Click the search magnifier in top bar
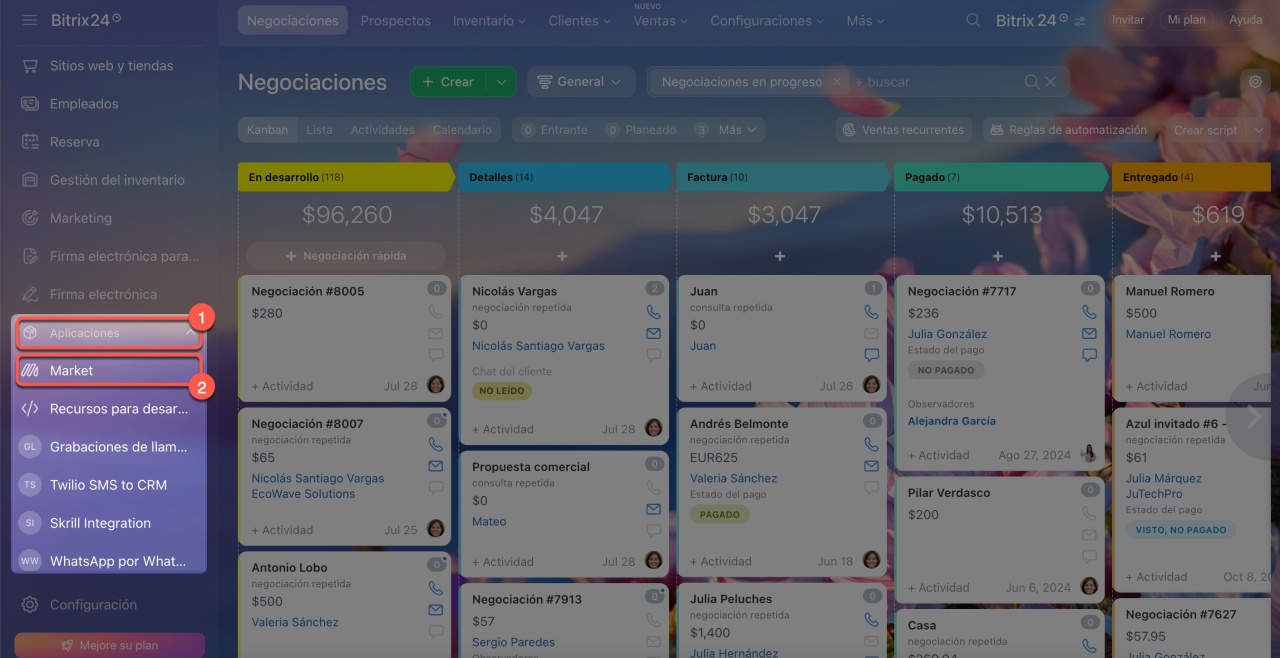The width and height of the screenshot is (1280, 658). 973,20
